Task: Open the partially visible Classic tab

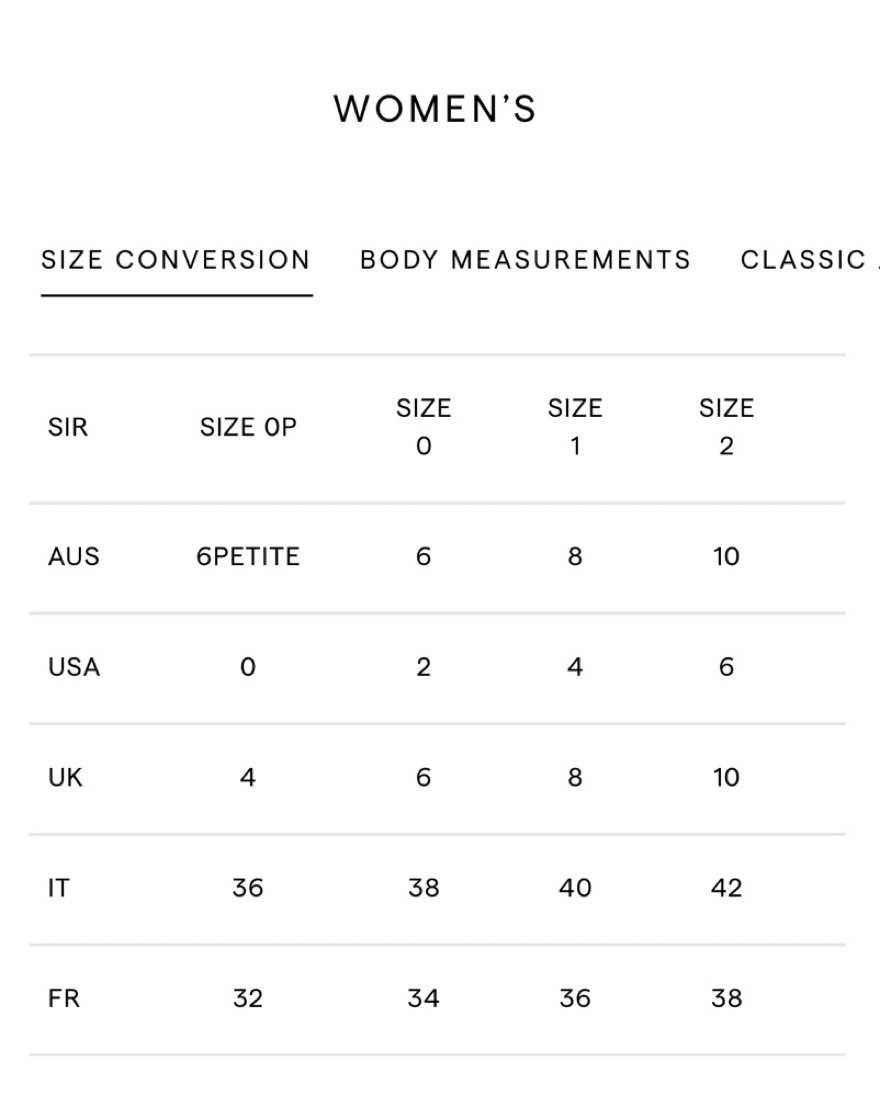Action: pyautogui.click(x=809, y=260)
